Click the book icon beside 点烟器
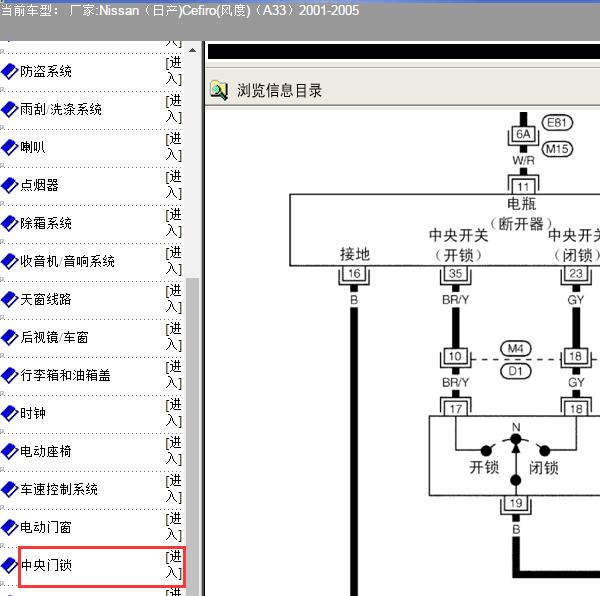 [x=10, y=185]
